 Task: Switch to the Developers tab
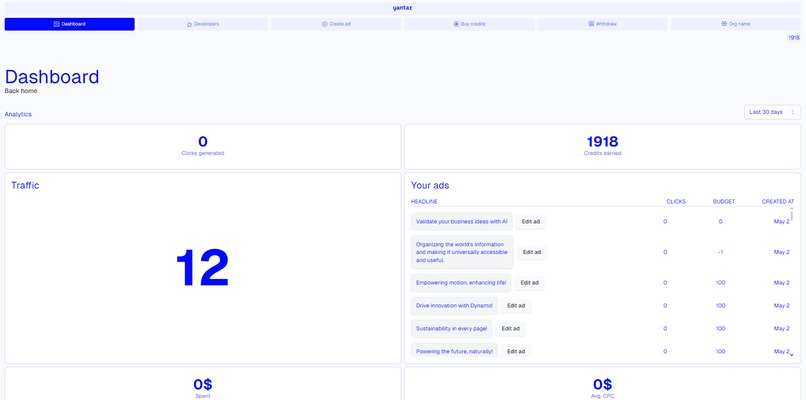point(203,24)
